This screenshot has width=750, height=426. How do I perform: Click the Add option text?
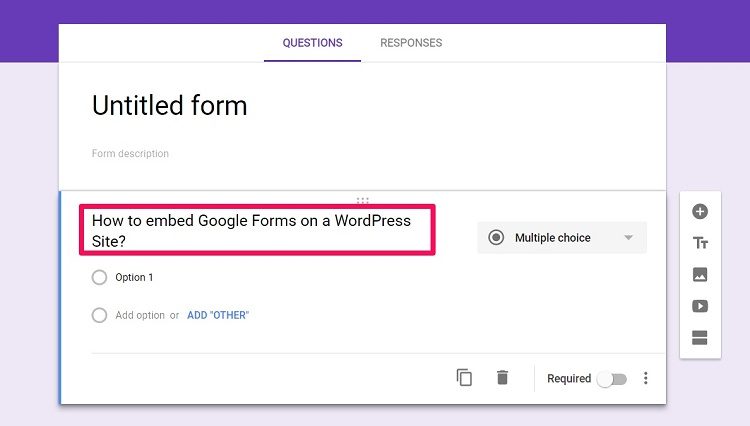point(140,315)
